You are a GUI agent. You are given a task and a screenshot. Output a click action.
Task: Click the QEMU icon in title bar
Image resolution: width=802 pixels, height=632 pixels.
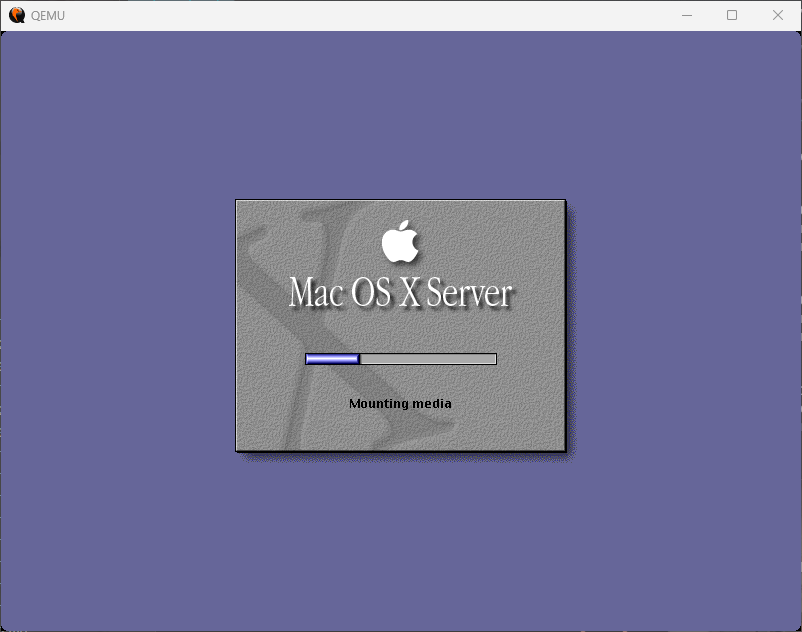(17, 15)
